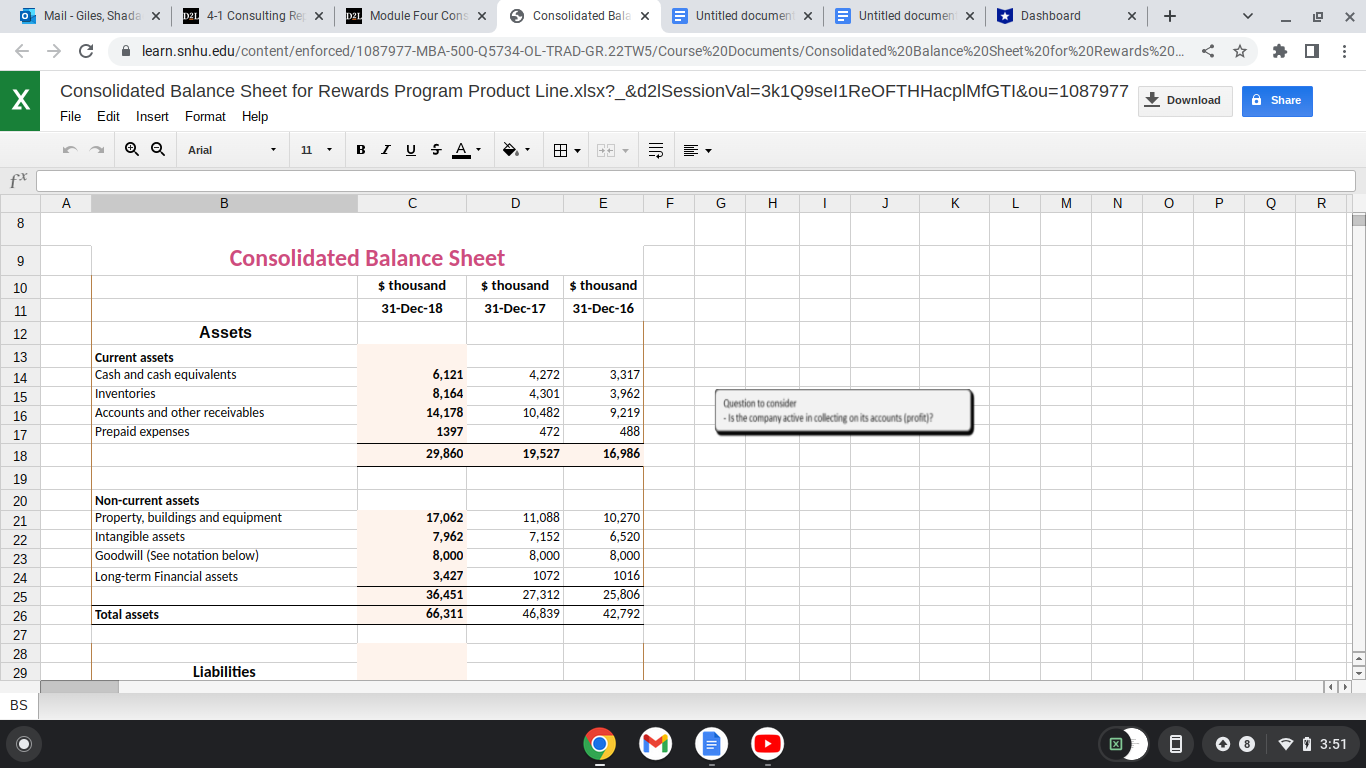Open a new browser tab
The width and height of the screenshot is (1366, 768).
tap(1169, 16)
